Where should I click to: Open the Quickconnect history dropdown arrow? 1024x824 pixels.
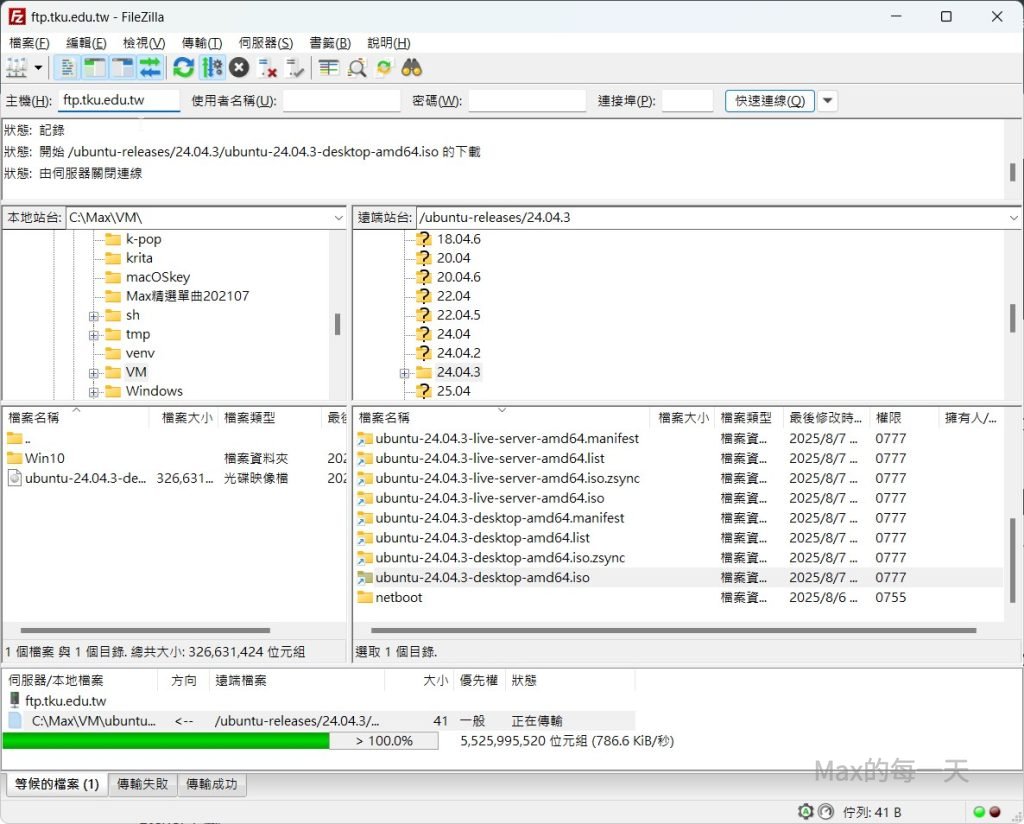coord(828,101)
